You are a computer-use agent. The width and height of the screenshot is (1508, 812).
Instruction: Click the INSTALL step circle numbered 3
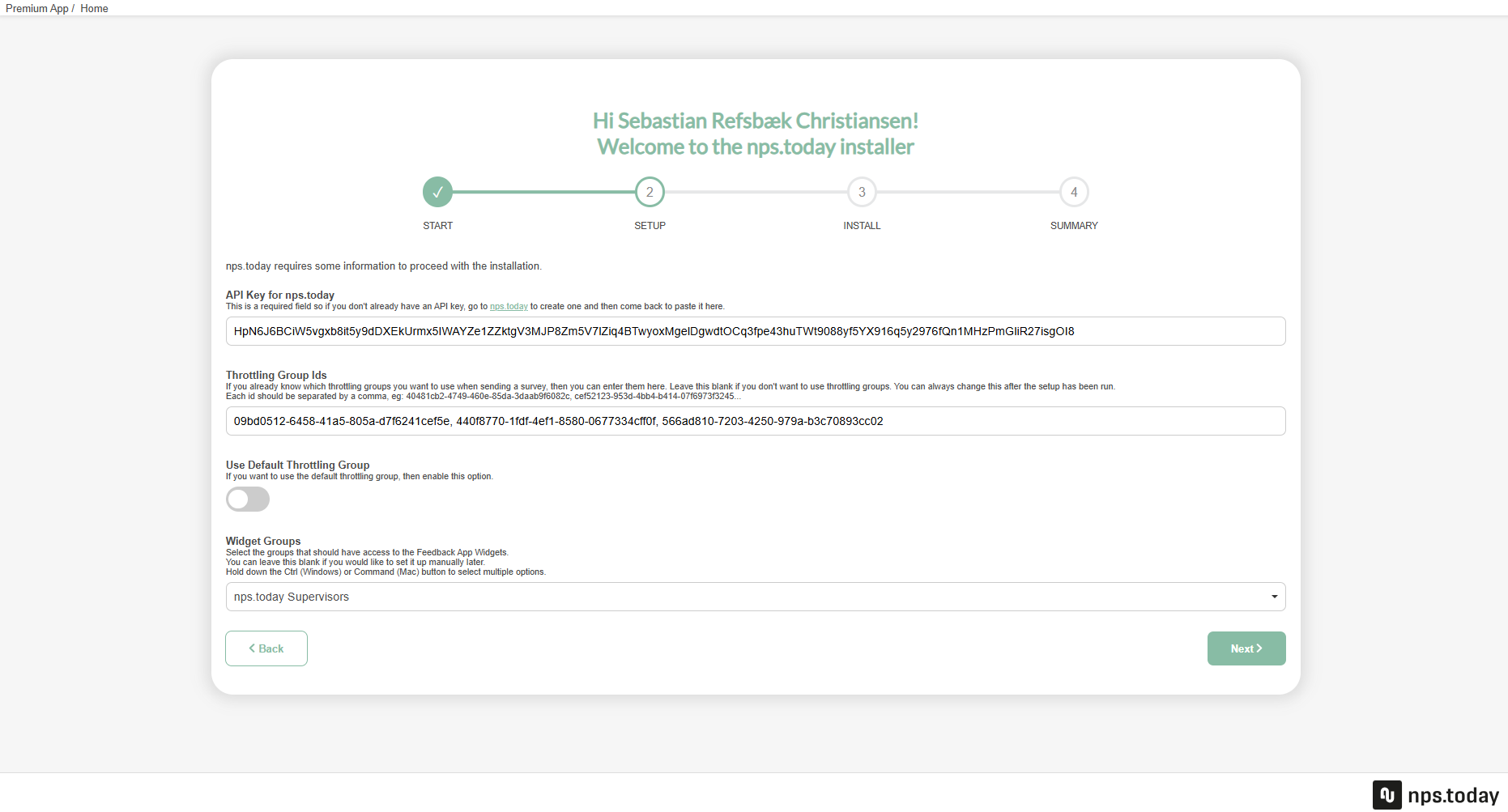coord(861,192)
